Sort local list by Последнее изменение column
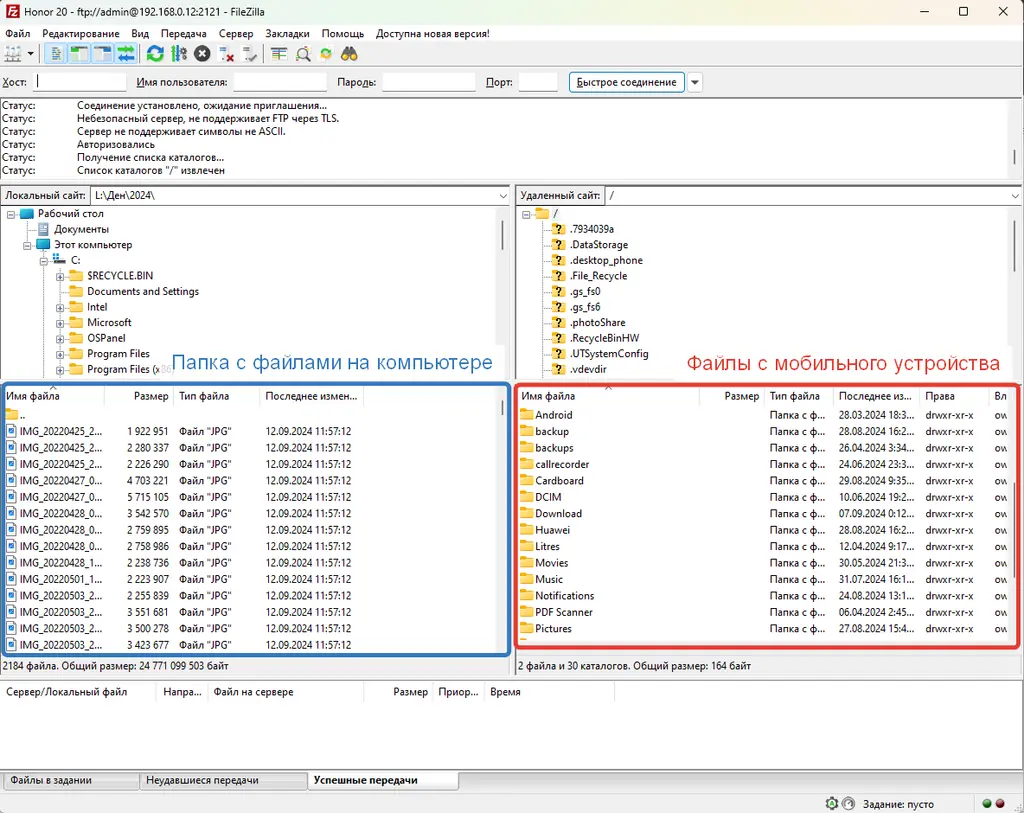1024x813 pixels. pos(312,396)
